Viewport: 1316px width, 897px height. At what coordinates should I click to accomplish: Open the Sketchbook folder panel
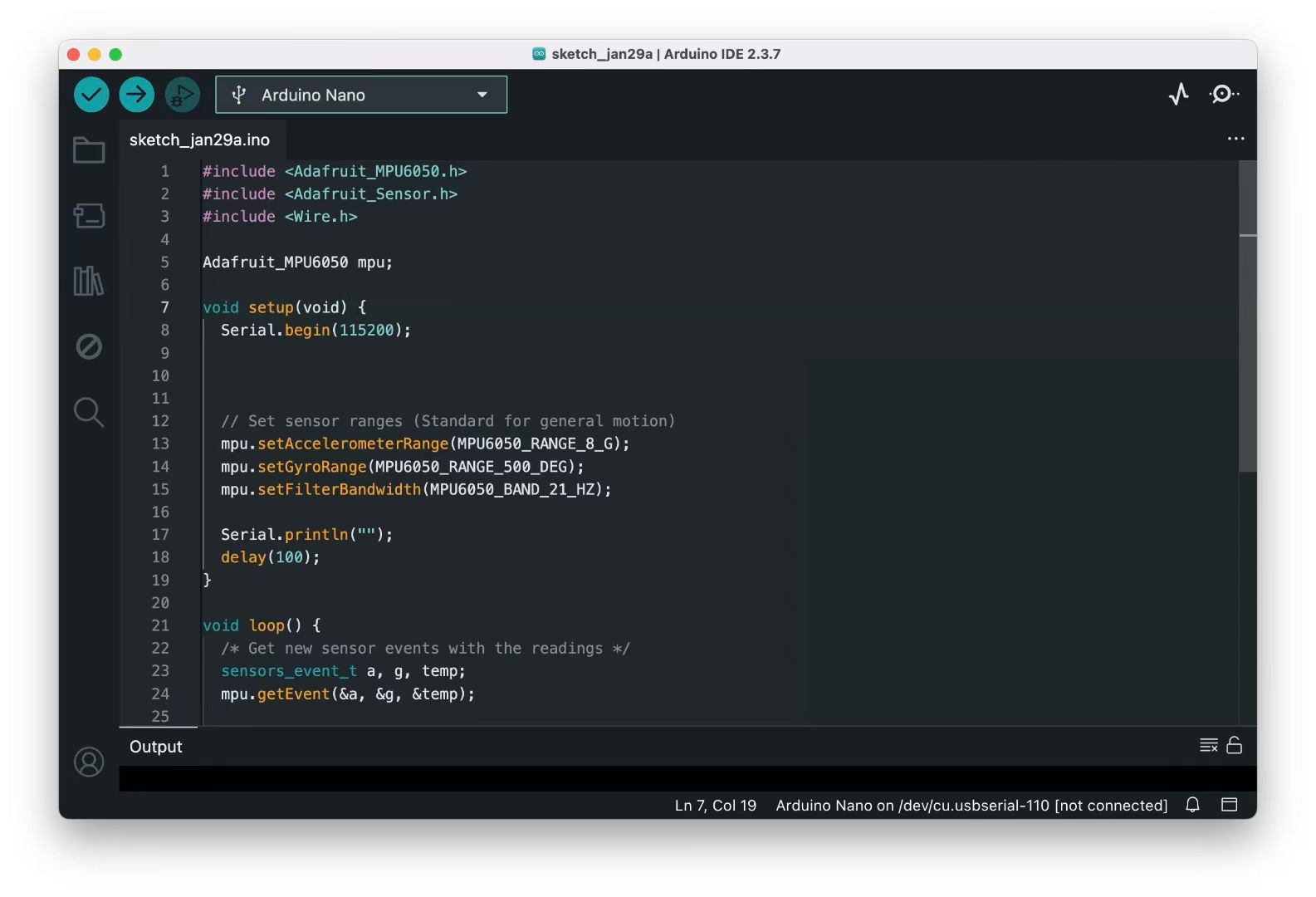coord(89,150)
